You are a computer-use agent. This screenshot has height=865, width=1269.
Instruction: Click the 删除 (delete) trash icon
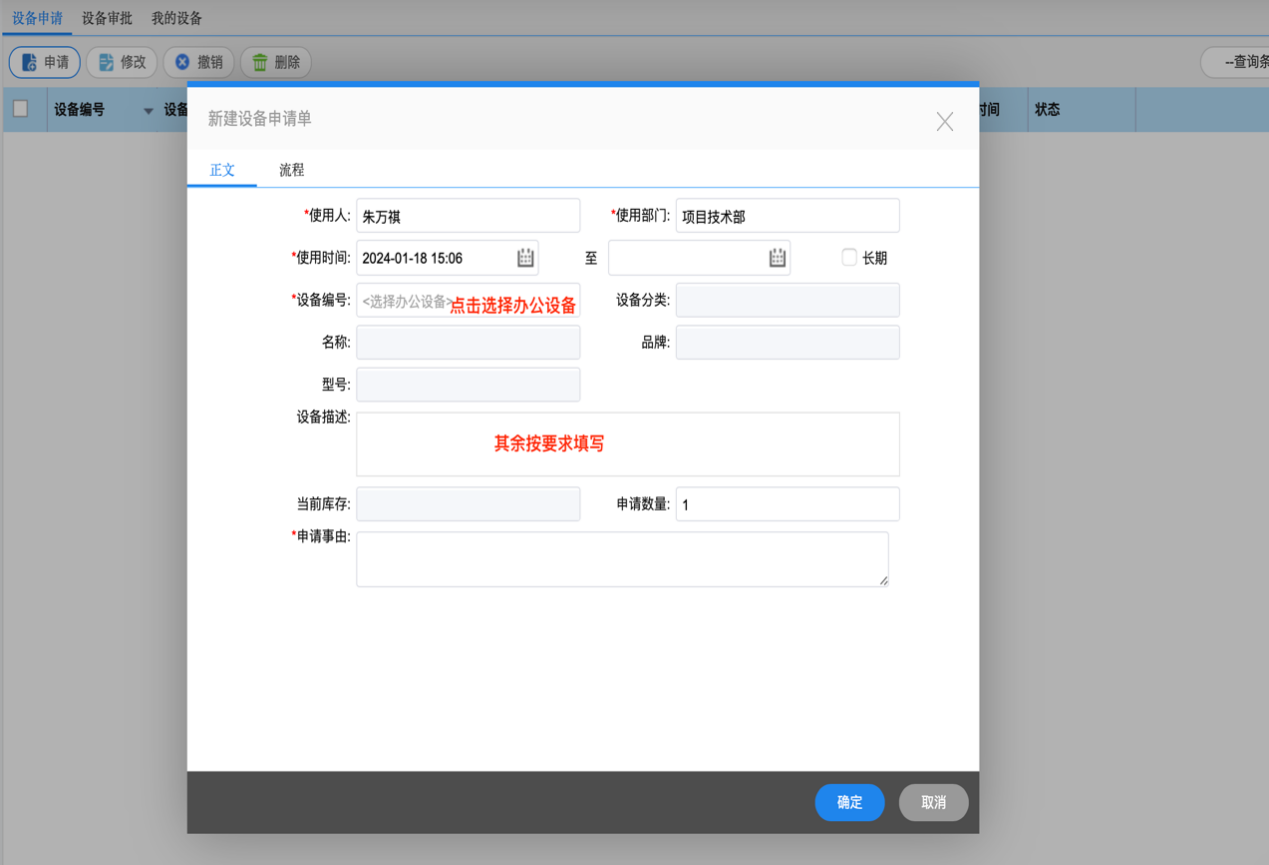(x=259, y=62)
